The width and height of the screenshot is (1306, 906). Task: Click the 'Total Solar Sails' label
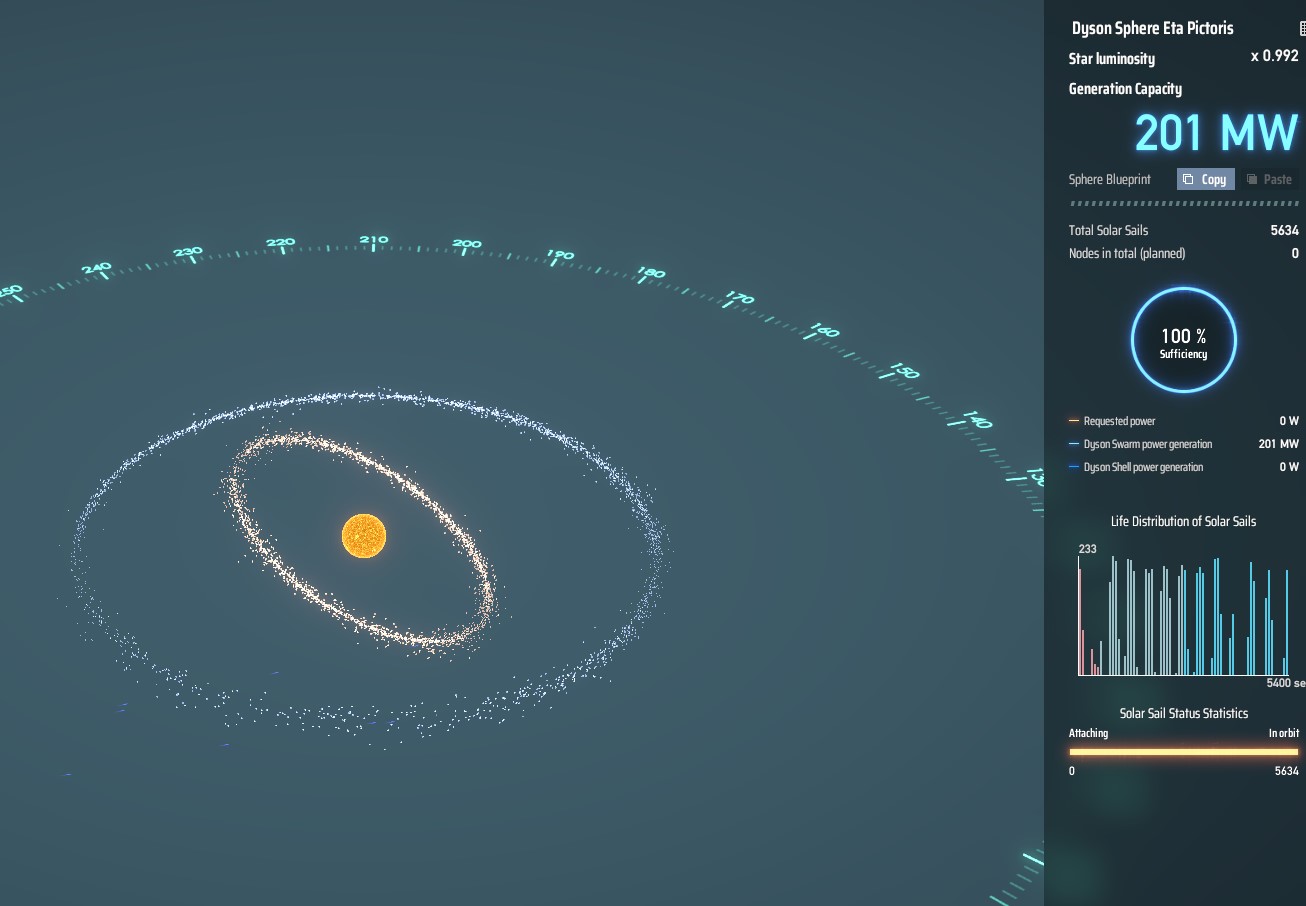(1108, 231)
